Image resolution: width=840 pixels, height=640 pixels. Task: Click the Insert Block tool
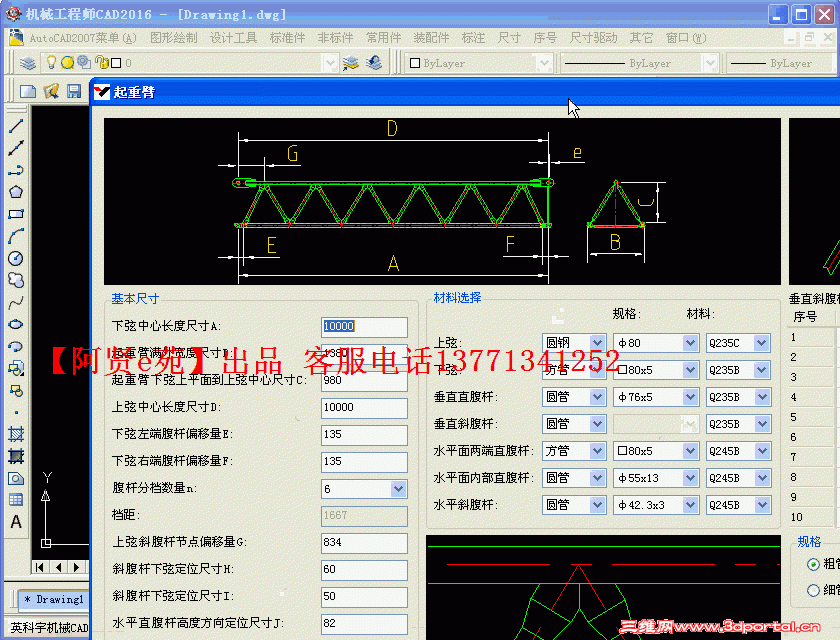[x=16, y=368]
